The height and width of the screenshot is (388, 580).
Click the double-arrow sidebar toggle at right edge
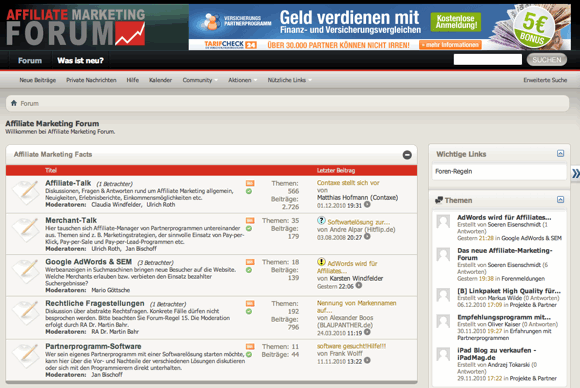tap(576, 173)
